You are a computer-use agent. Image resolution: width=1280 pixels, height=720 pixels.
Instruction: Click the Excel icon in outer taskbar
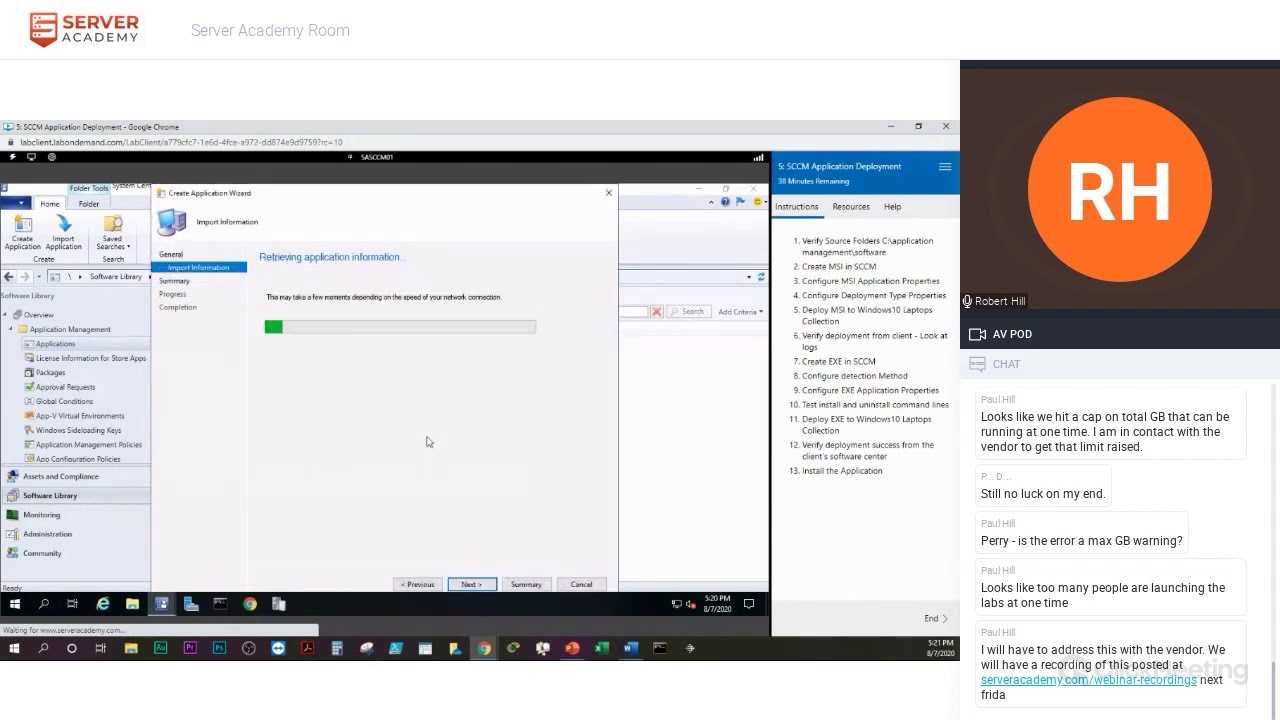(601, 648)
